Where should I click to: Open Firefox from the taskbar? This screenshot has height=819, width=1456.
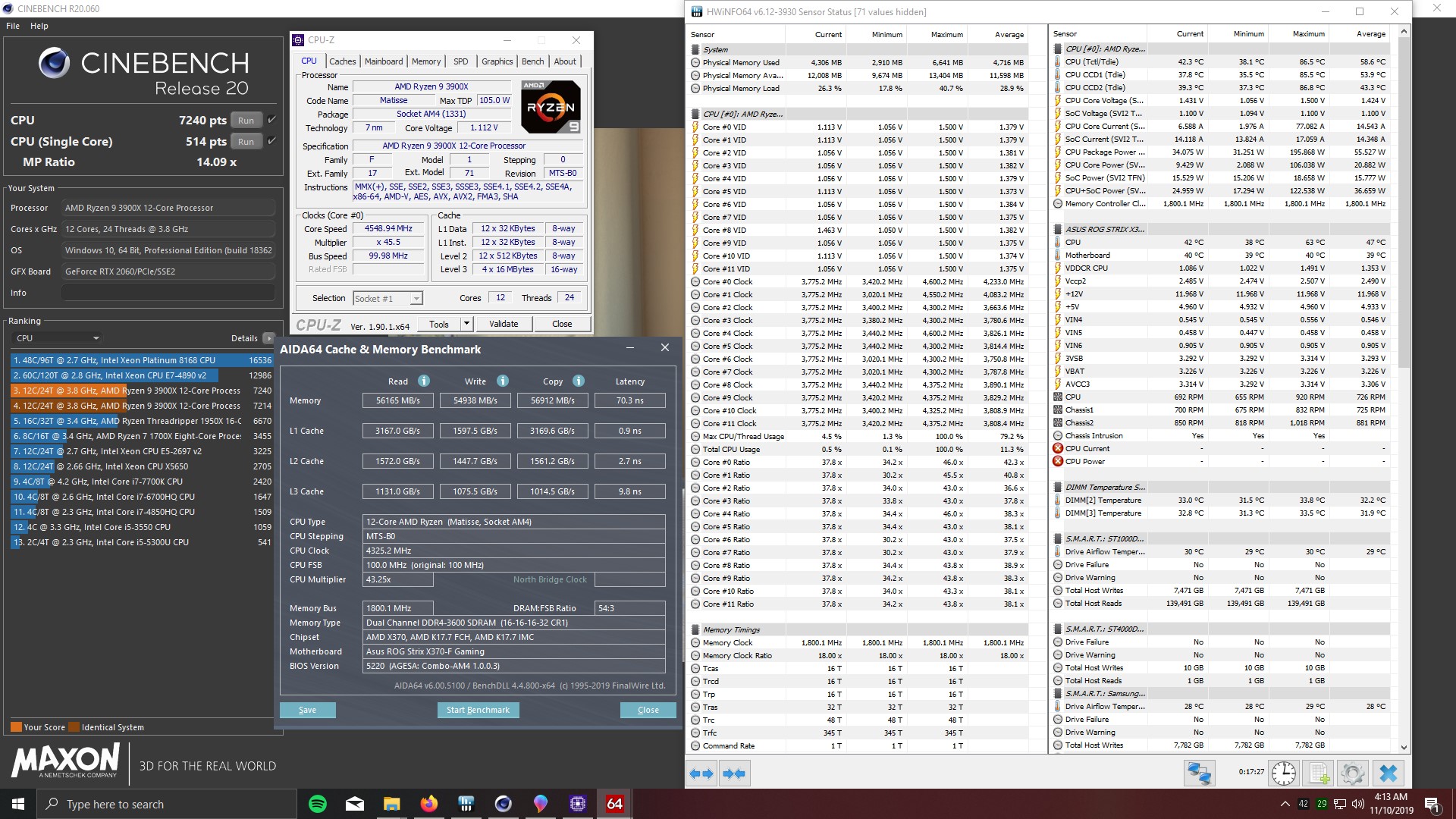point(429,804)
